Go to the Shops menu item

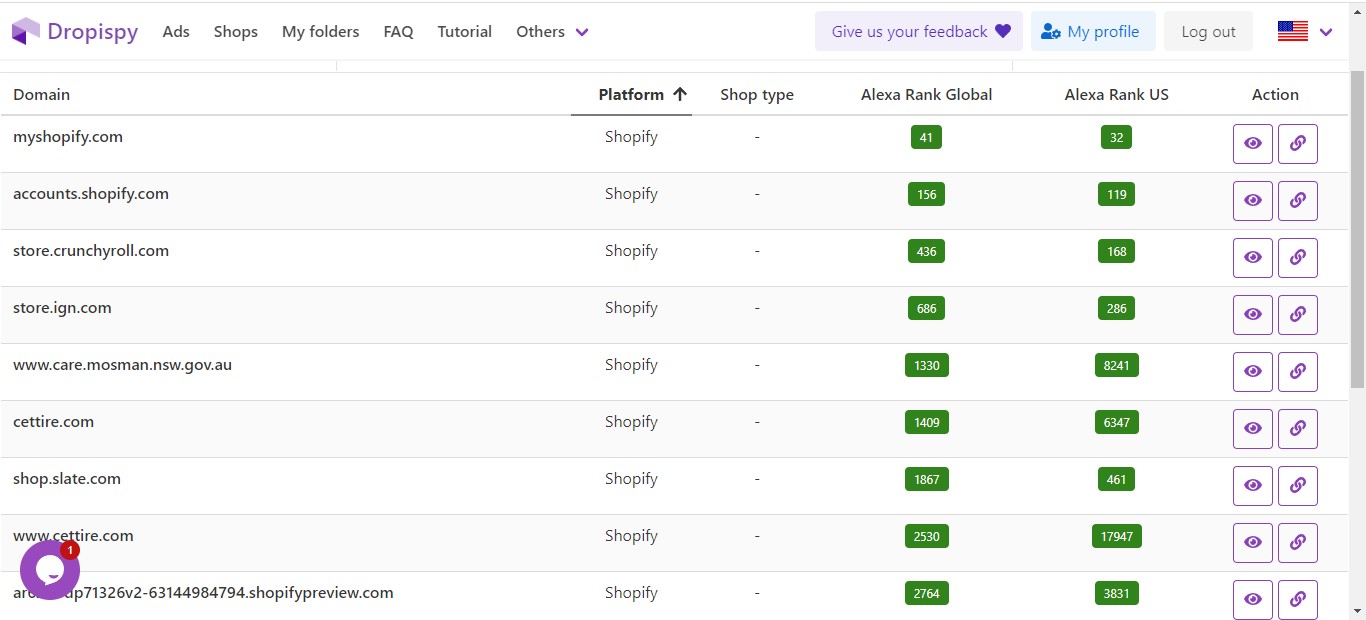(235, 31)
